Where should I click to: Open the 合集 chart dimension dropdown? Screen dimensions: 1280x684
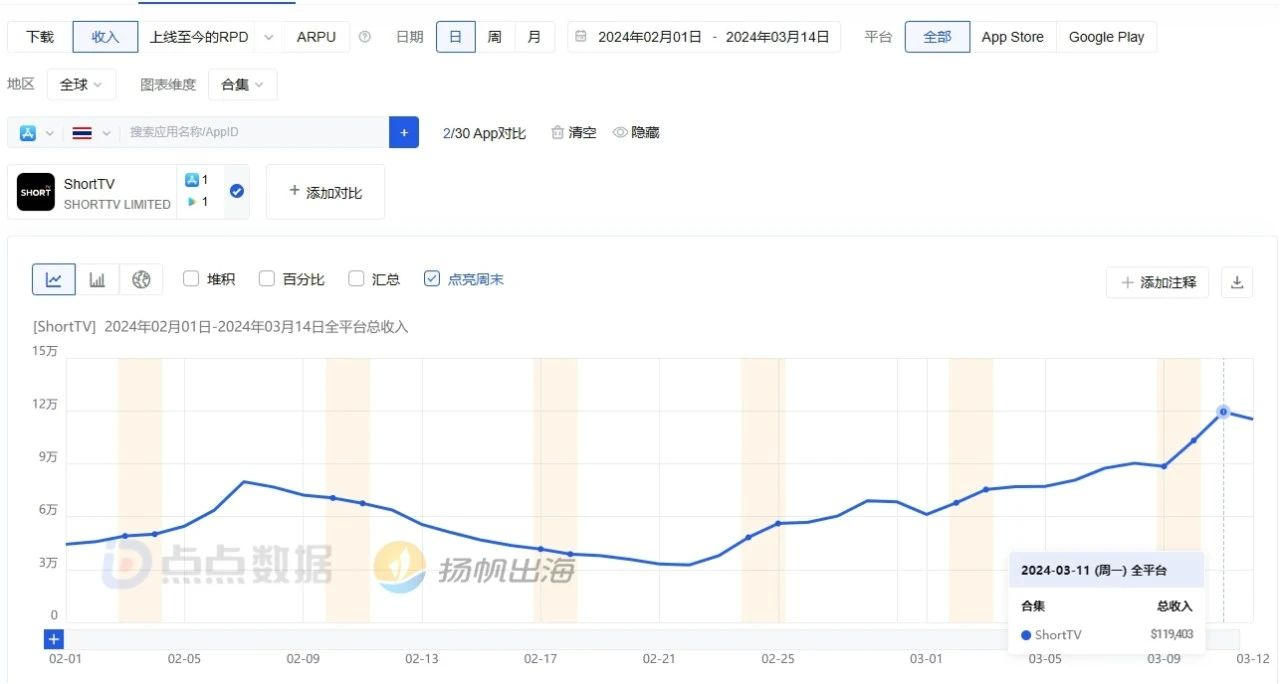click(x=242, y=84)
